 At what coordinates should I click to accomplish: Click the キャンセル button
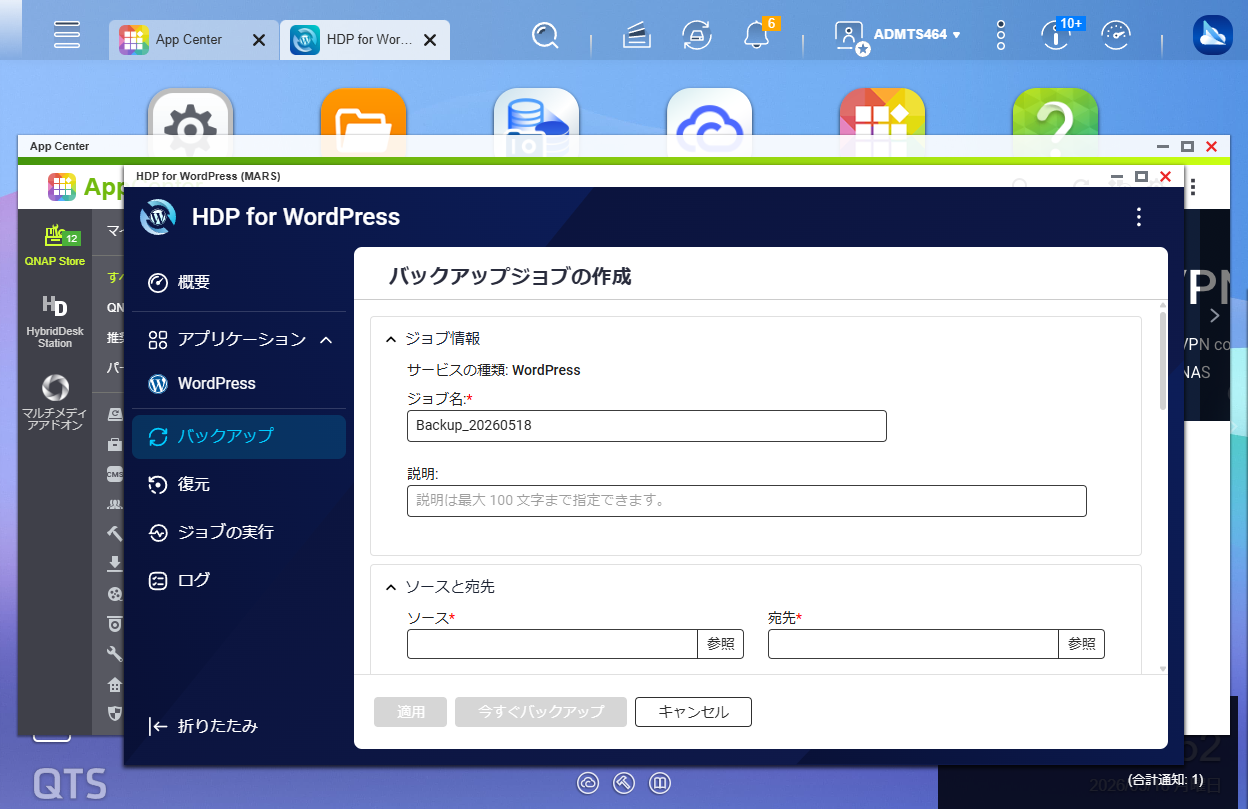[x=693, y=712]
